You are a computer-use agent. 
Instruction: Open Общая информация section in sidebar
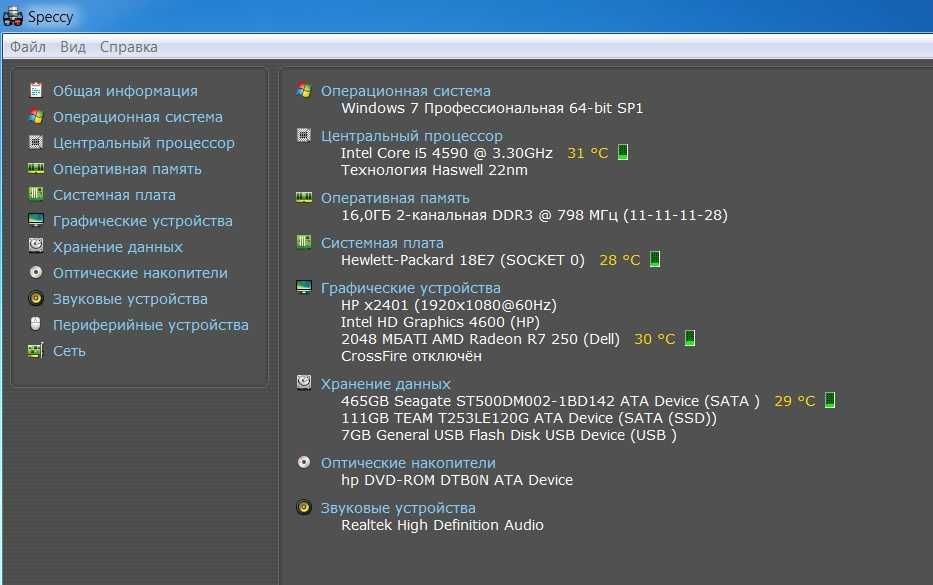(125, 91)
